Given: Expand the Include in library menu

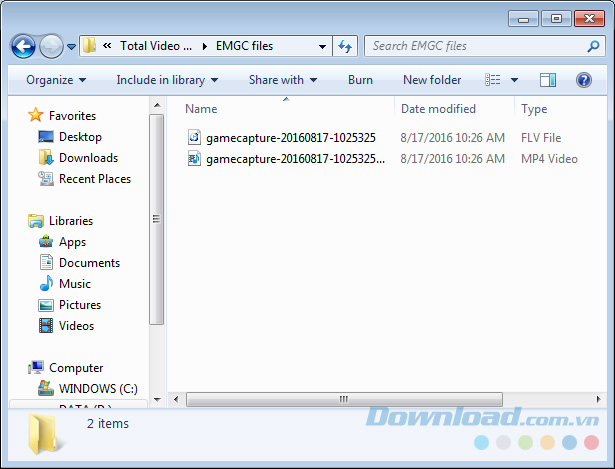Looking at the screenshot, I should (166, 80).
